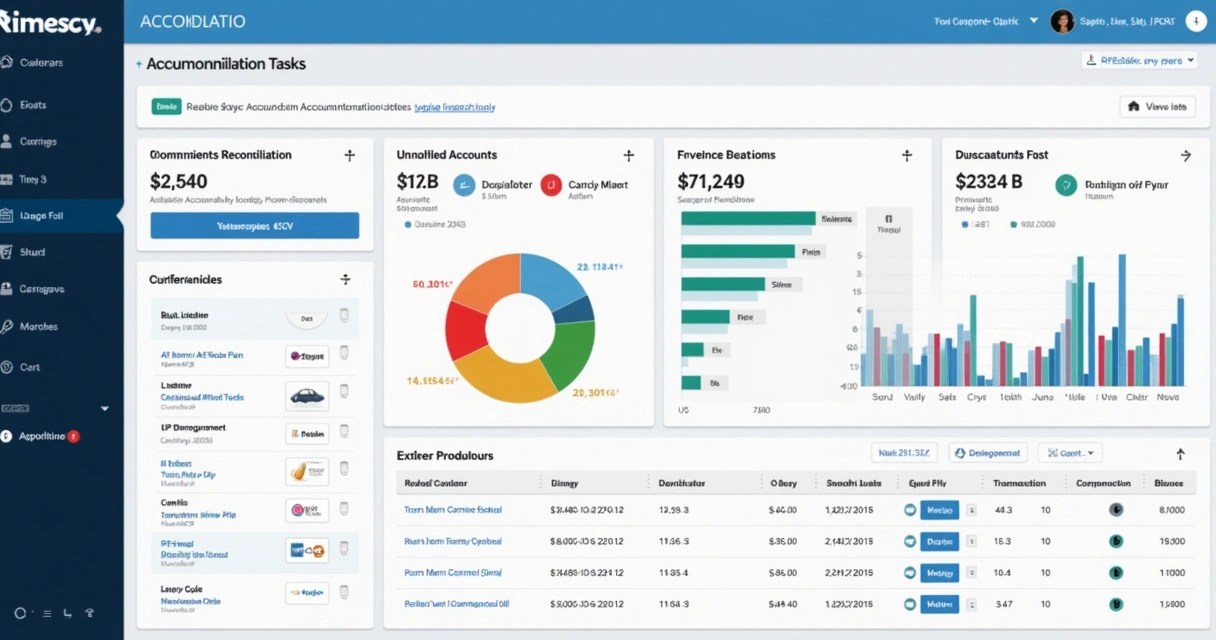1216x640 pixels.
Task: Toggle the checkbox in the first Curlfernicles row
Action: coord(344,316)
